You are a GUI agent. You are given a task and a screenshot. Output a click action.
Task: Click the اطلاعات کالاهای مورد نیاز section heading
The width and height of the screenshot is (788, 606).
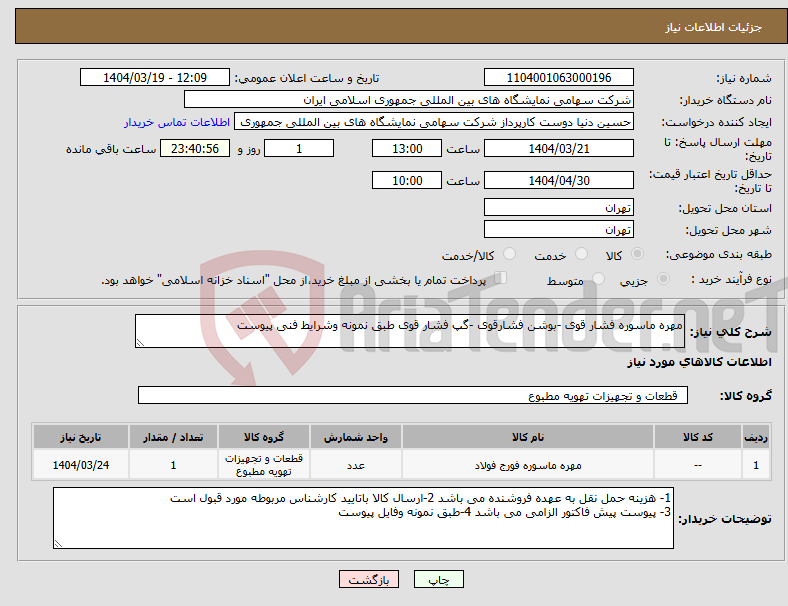click(x=699, y=362)
